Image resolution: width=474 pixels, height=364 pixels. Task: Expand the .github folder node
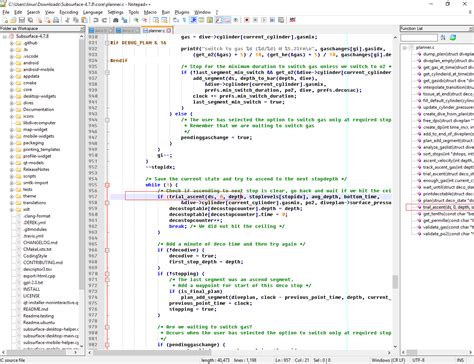[12, 43]
